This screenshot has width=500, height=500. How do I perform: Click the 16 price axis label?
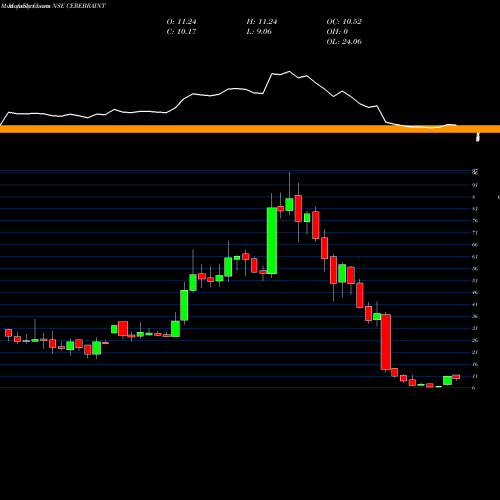point(475,364)
